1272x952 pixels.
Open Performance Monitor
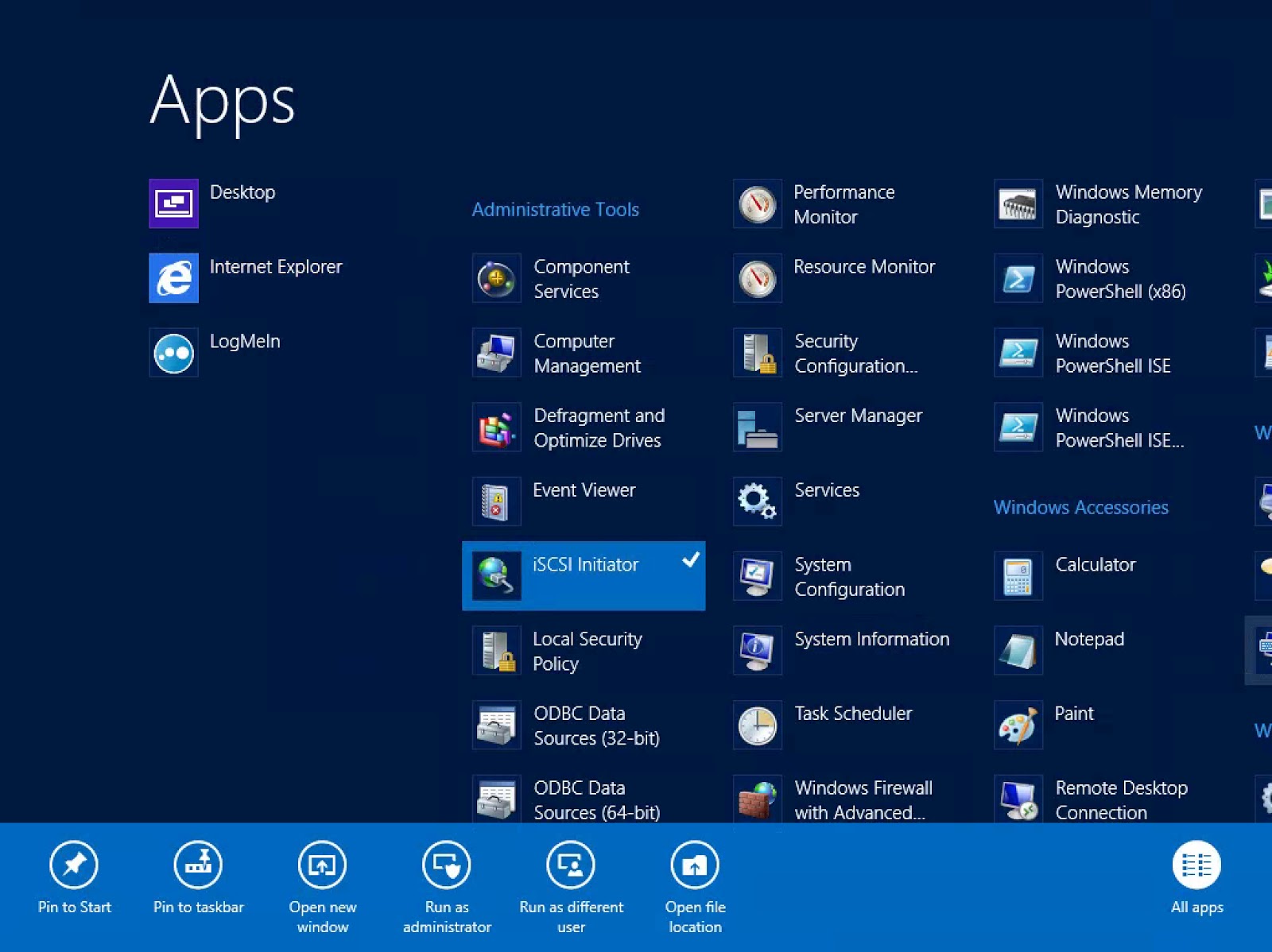point(844,204)
